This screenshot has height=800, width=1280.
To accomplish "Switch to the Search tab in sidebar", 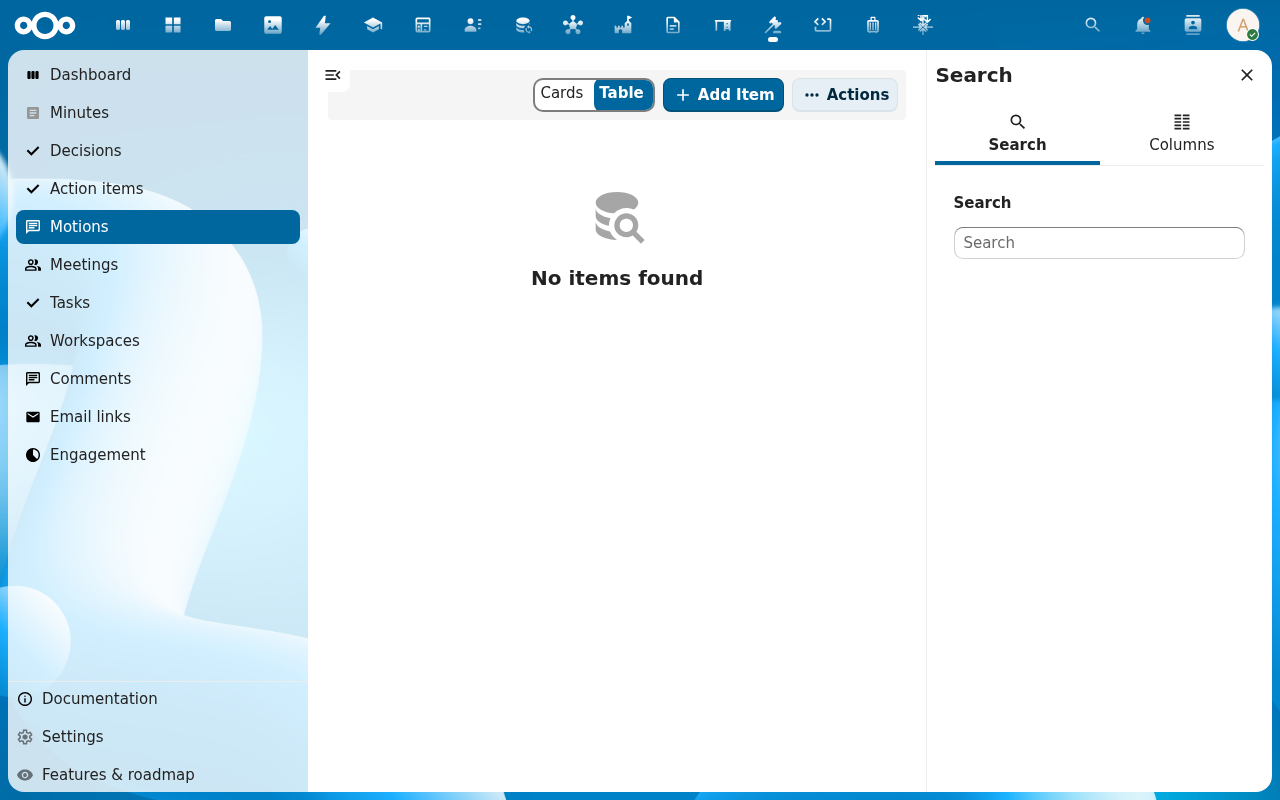I will (1017, 134).
